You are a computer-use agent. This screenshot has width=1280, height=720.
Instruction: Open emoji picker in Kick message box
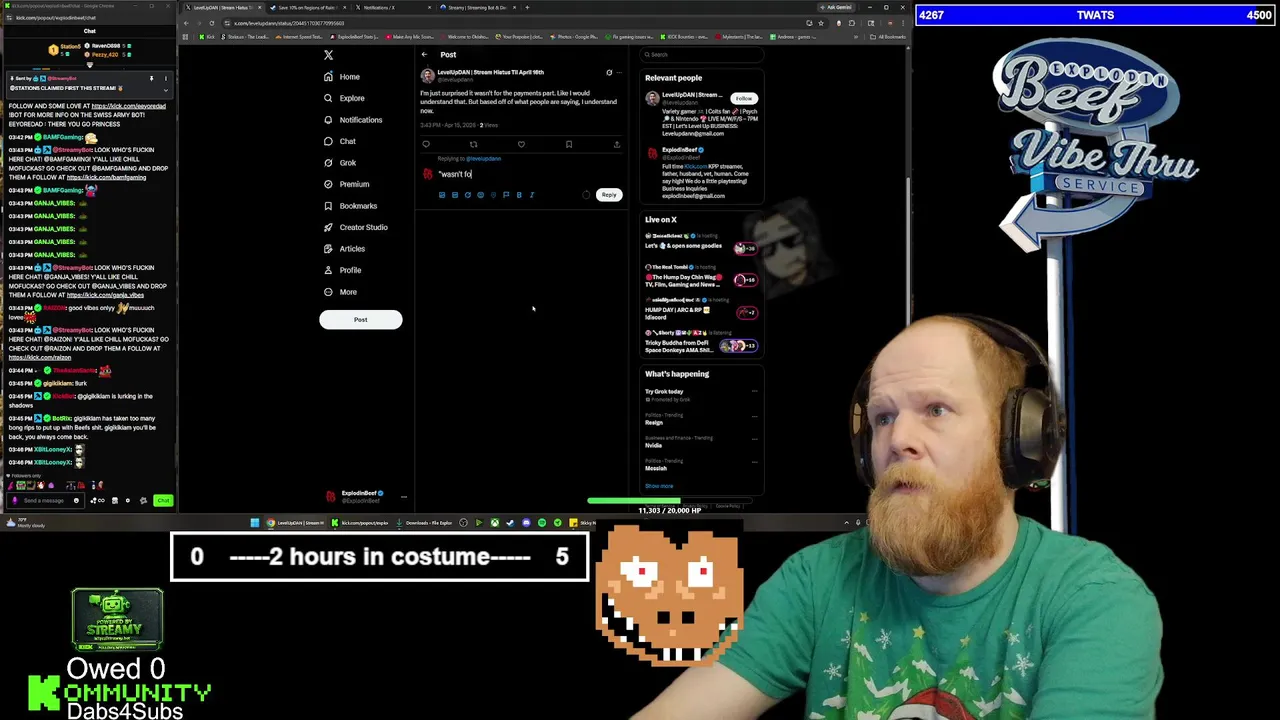pos(76,500)
